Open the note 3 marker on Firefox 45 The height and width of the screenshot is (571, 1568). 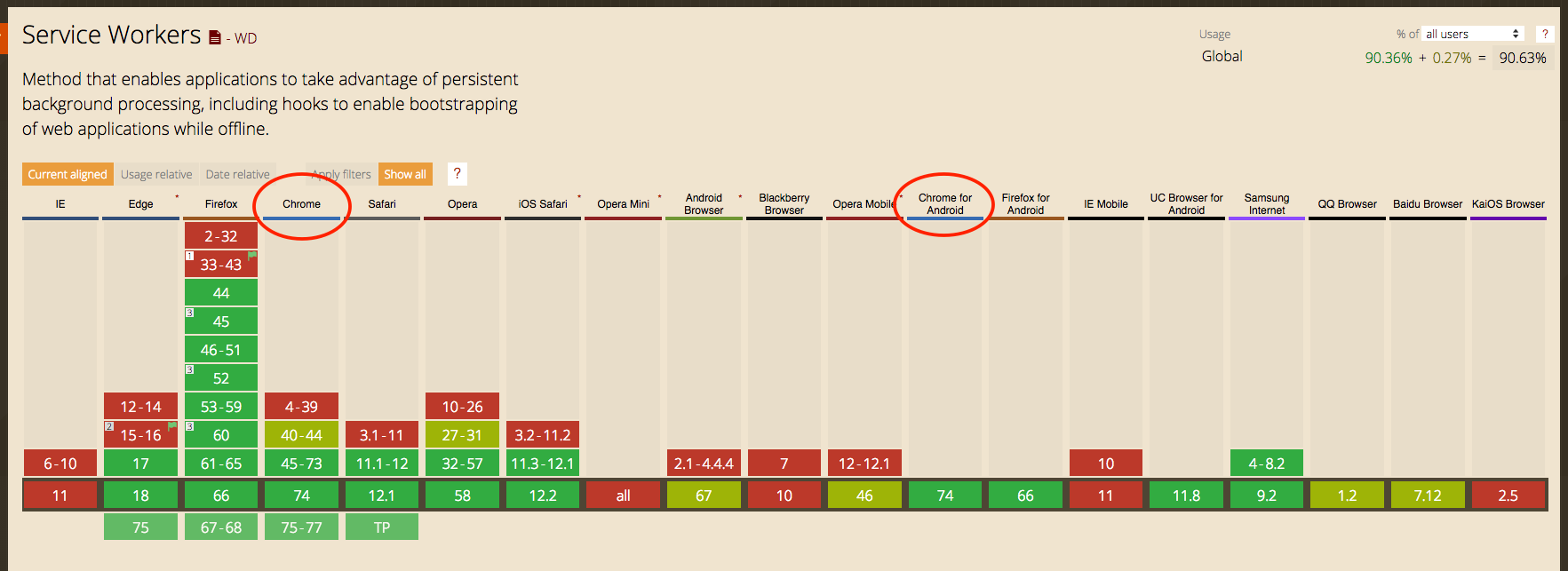point(189,313)
